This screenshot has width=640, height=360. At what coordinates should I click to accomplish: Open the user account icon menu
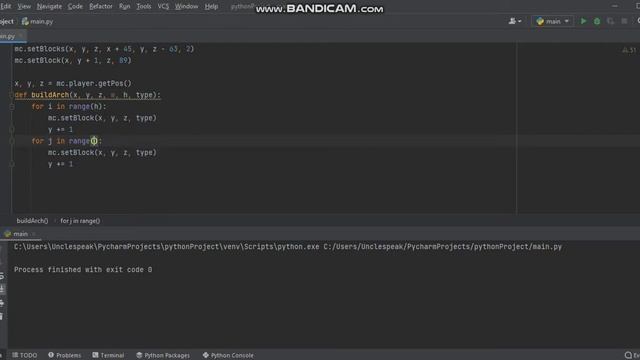515,21
